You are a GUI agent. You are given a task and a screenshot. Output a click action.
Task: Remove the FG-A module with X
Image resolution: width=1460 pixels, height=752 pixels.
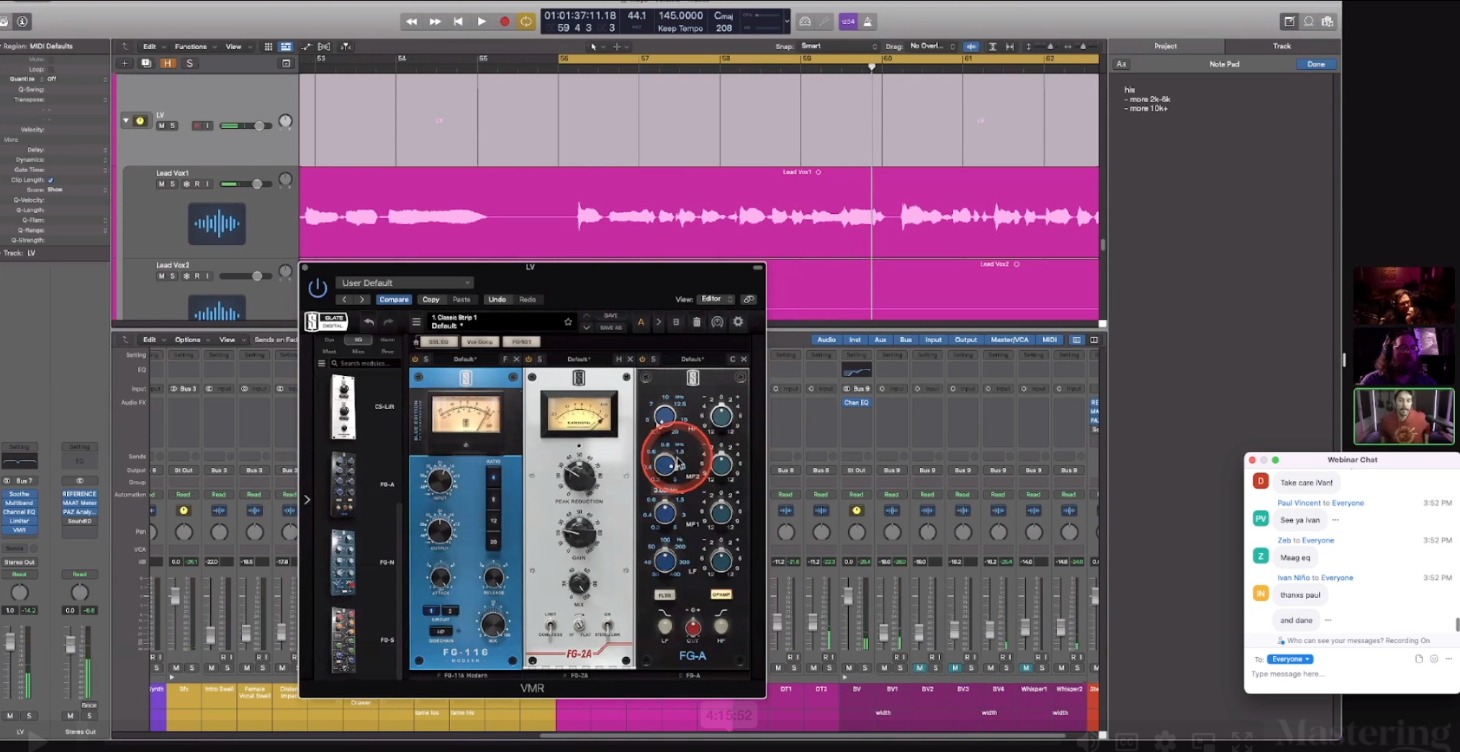click(x=743, y=359)
